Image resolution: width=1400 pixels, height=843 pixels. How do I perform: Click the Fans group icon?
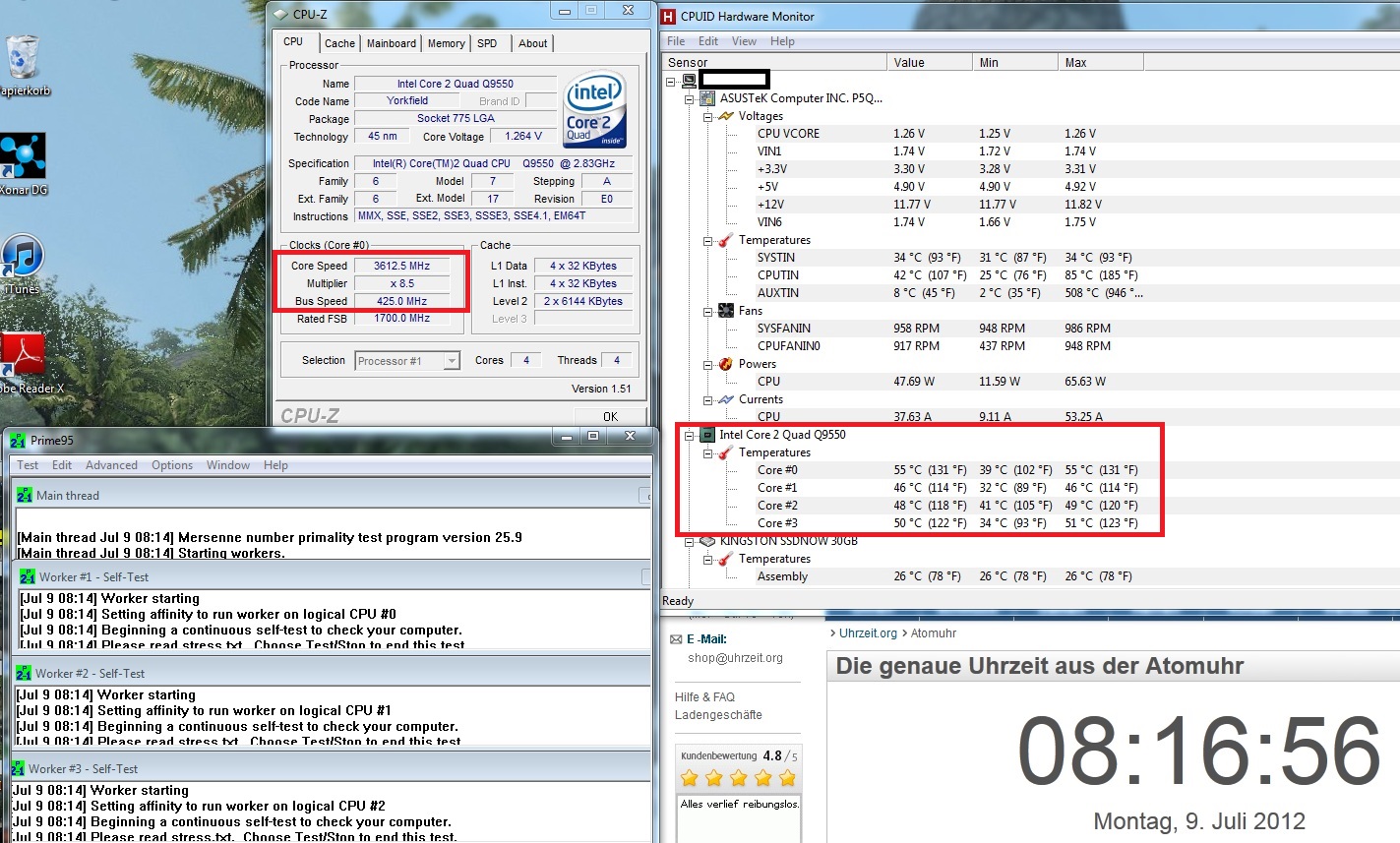click(x=726, y=311)
